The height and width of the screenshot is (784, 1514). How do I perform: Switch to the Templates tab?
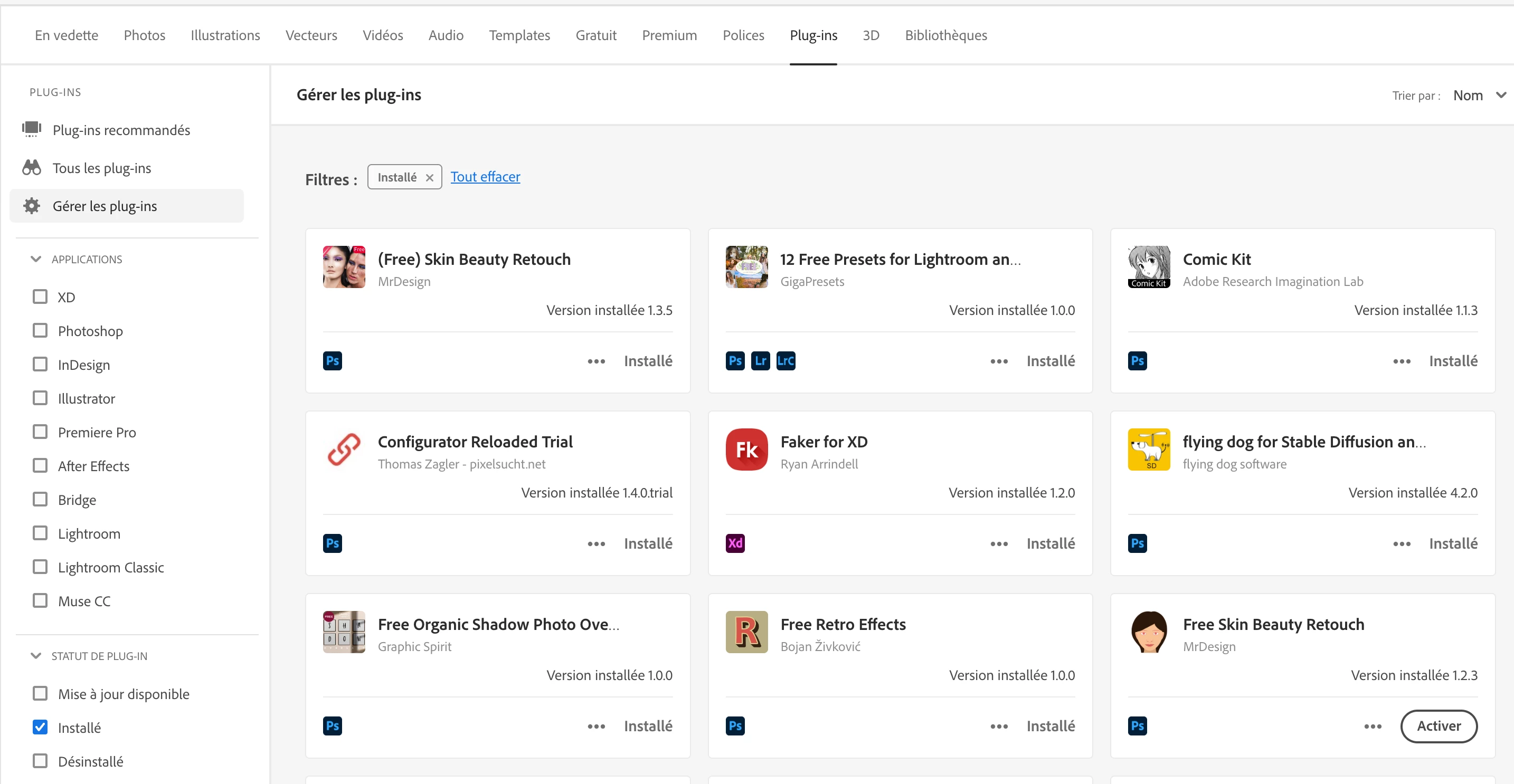[519, 35]
